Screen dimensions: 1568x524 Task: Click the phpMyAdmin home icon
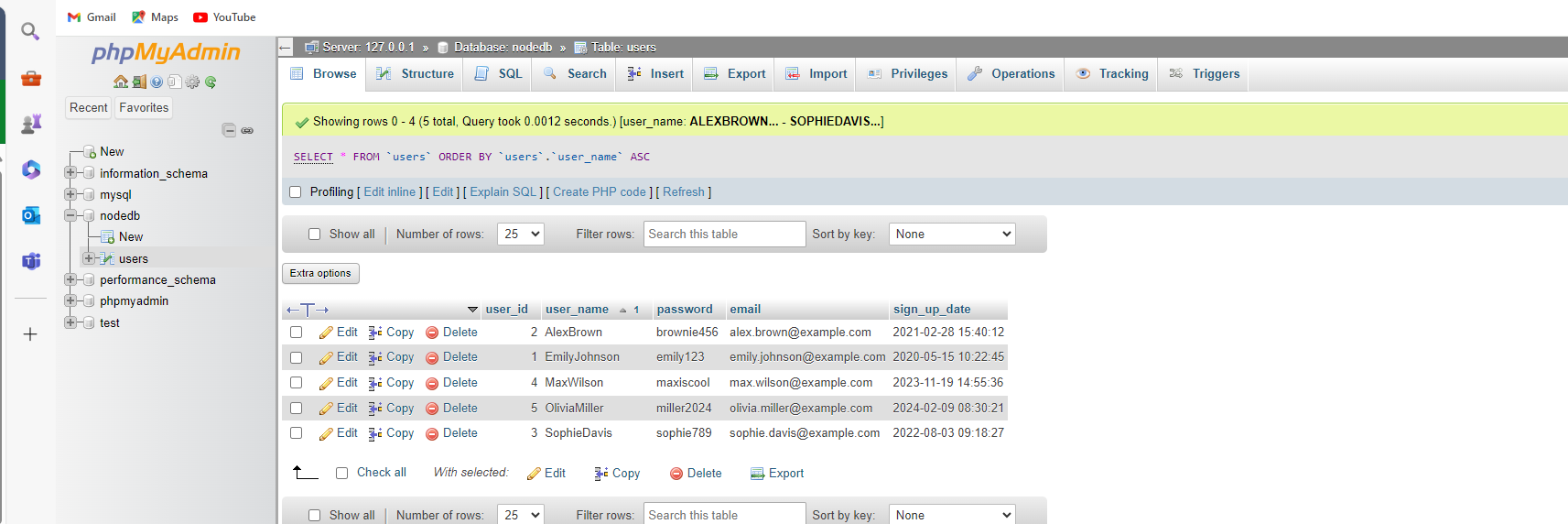(x=121, y=82)
